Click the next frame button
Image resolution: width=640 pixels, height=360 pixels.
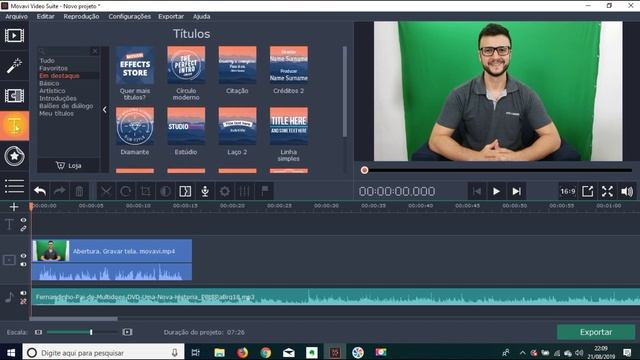pyautogui.click(x=516, y=191)
